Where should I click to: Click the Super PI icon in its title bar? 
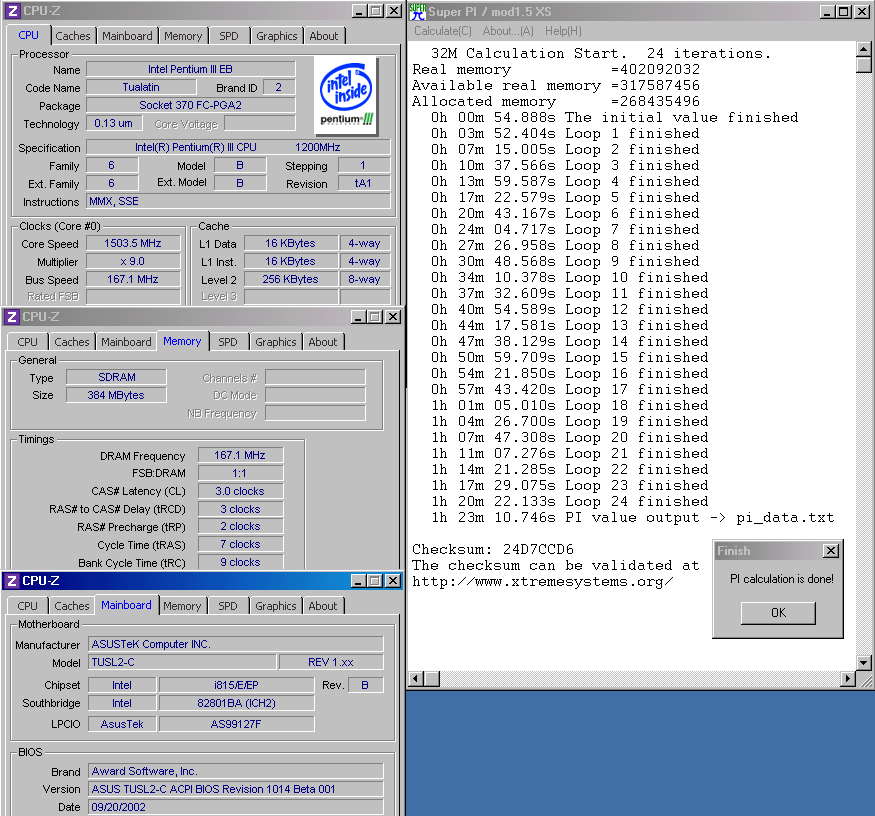click(x=417, y=11)
